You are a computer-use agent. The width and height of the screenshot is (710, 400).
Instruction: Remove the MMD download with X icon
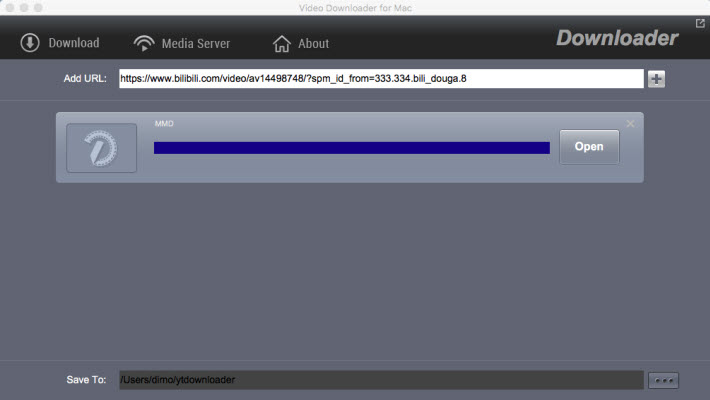(630, 124)
